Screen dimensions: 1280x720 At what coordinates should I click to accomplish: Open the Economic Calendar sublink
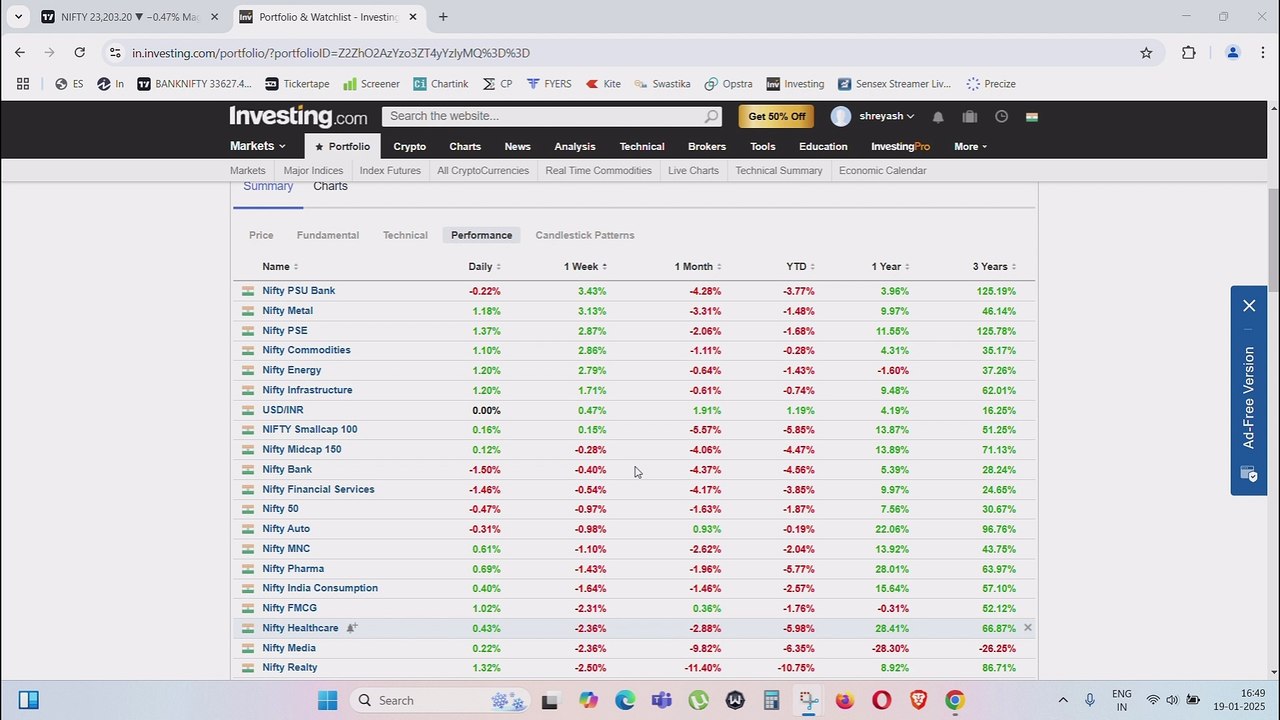(x=883, y=171)
